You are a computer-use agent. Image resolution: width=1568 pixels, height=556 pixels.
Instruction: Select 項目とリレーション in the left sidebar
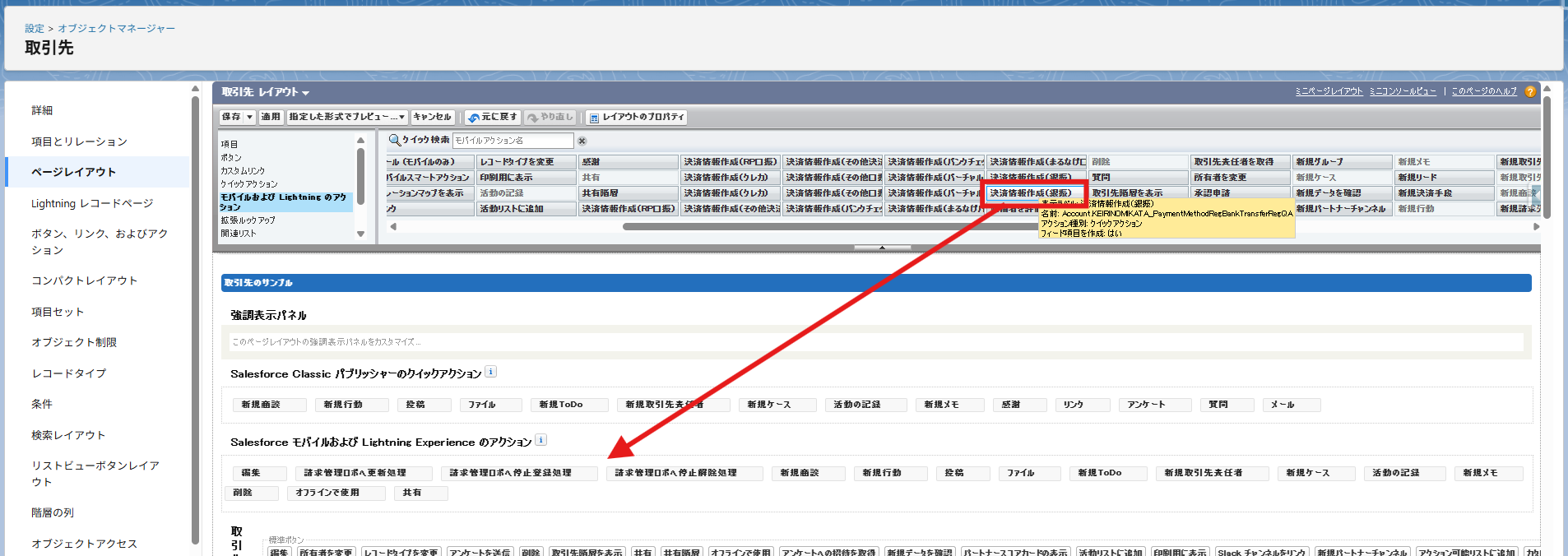tap(79, 141)
